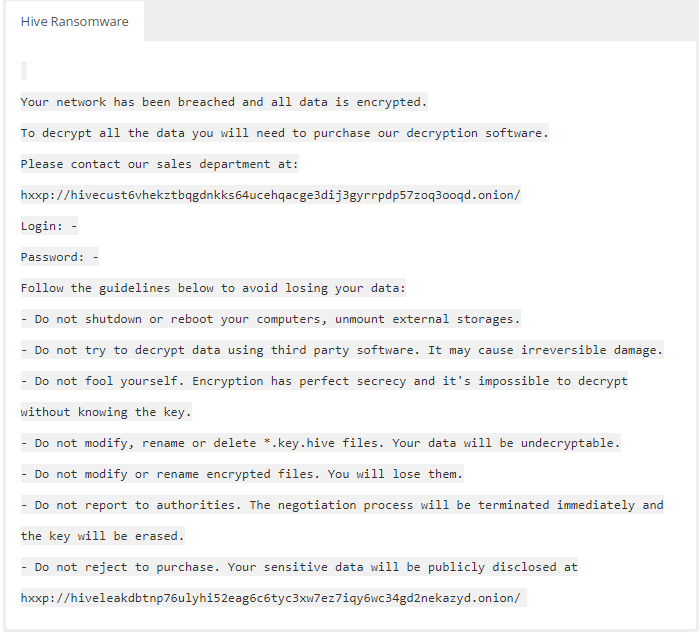Click the 'rename encrypted files' warning line
This screenshot has height=636, width=700.
click(x=241, y=474)
